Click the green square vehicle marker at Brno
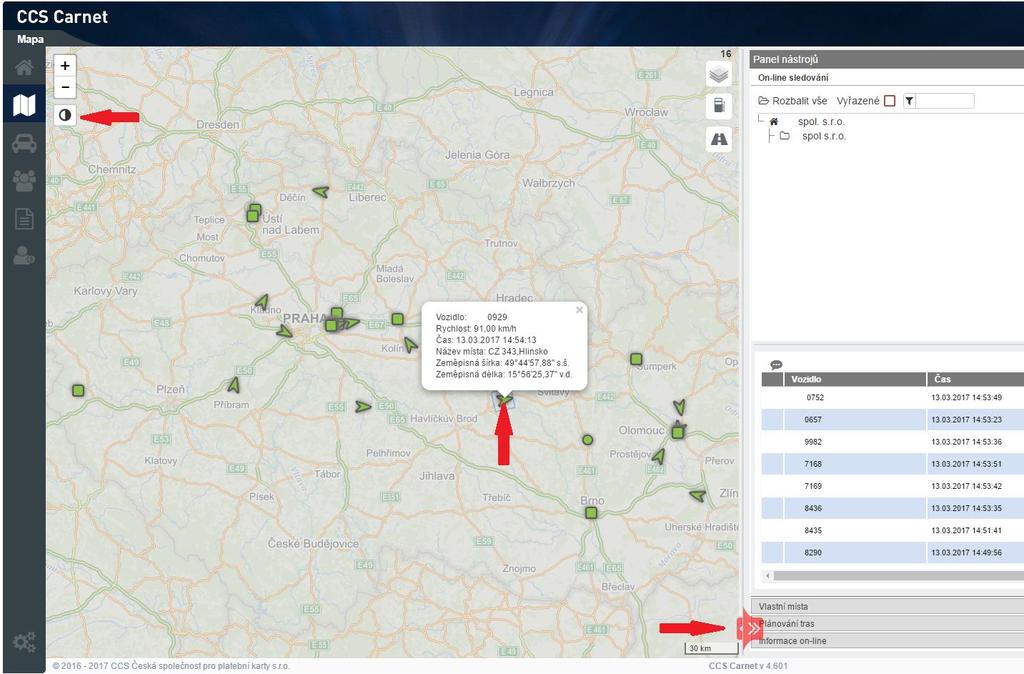Viewport: 1024px width, 674px height. 591,513
